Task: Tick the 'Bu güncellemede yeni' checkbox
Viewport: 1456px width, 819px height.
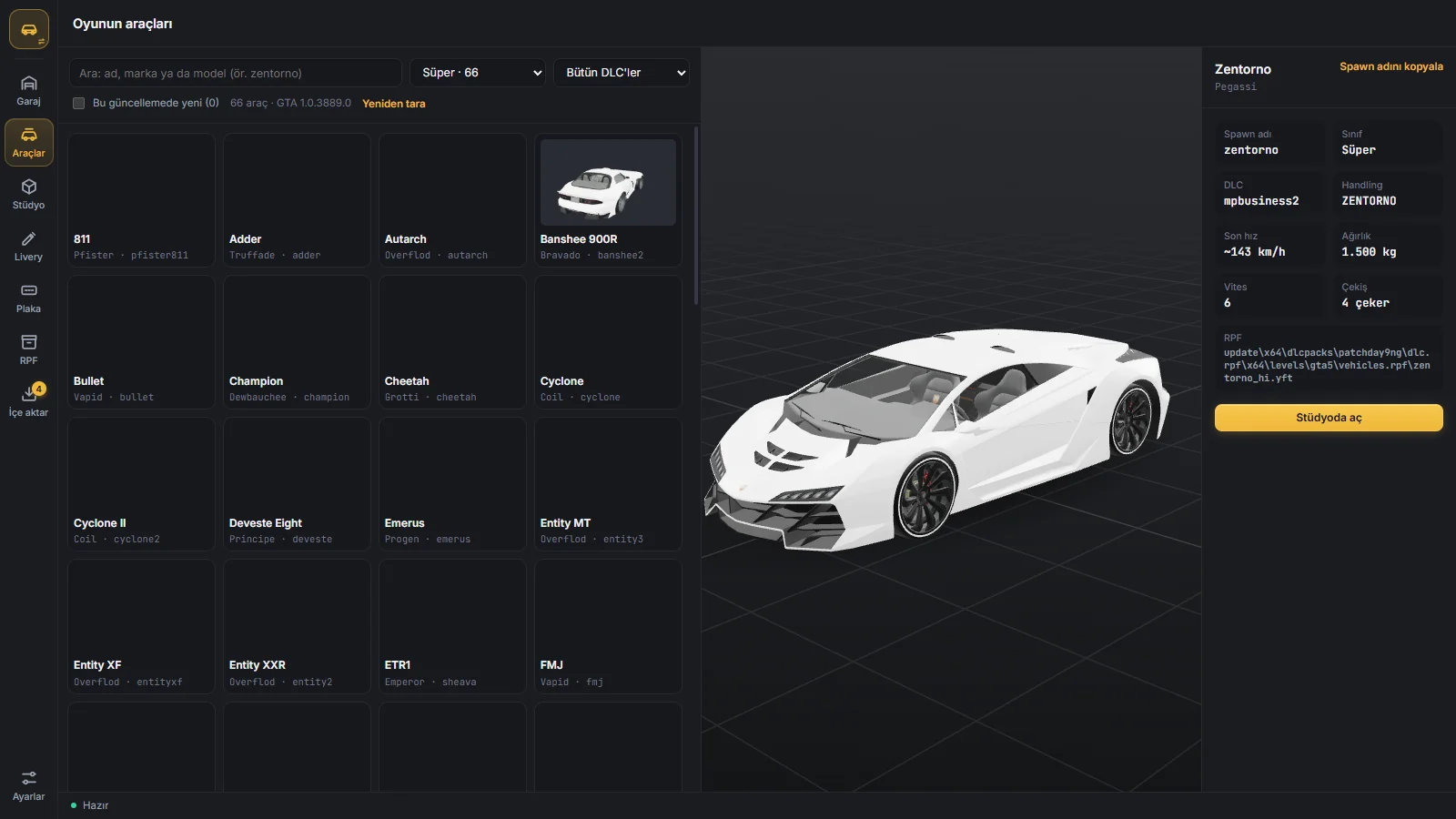Action: pyautogui.click(x=79, y=103)
